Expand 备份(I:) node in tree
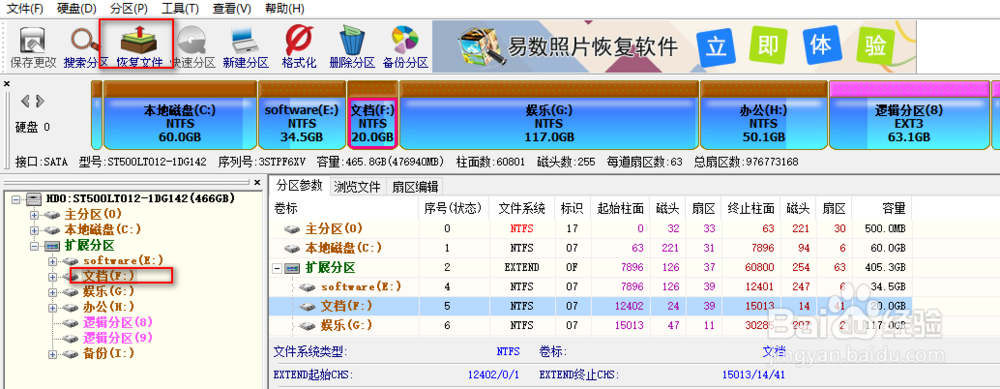This screenshot has width=1000, height=389. pos(52,354)
